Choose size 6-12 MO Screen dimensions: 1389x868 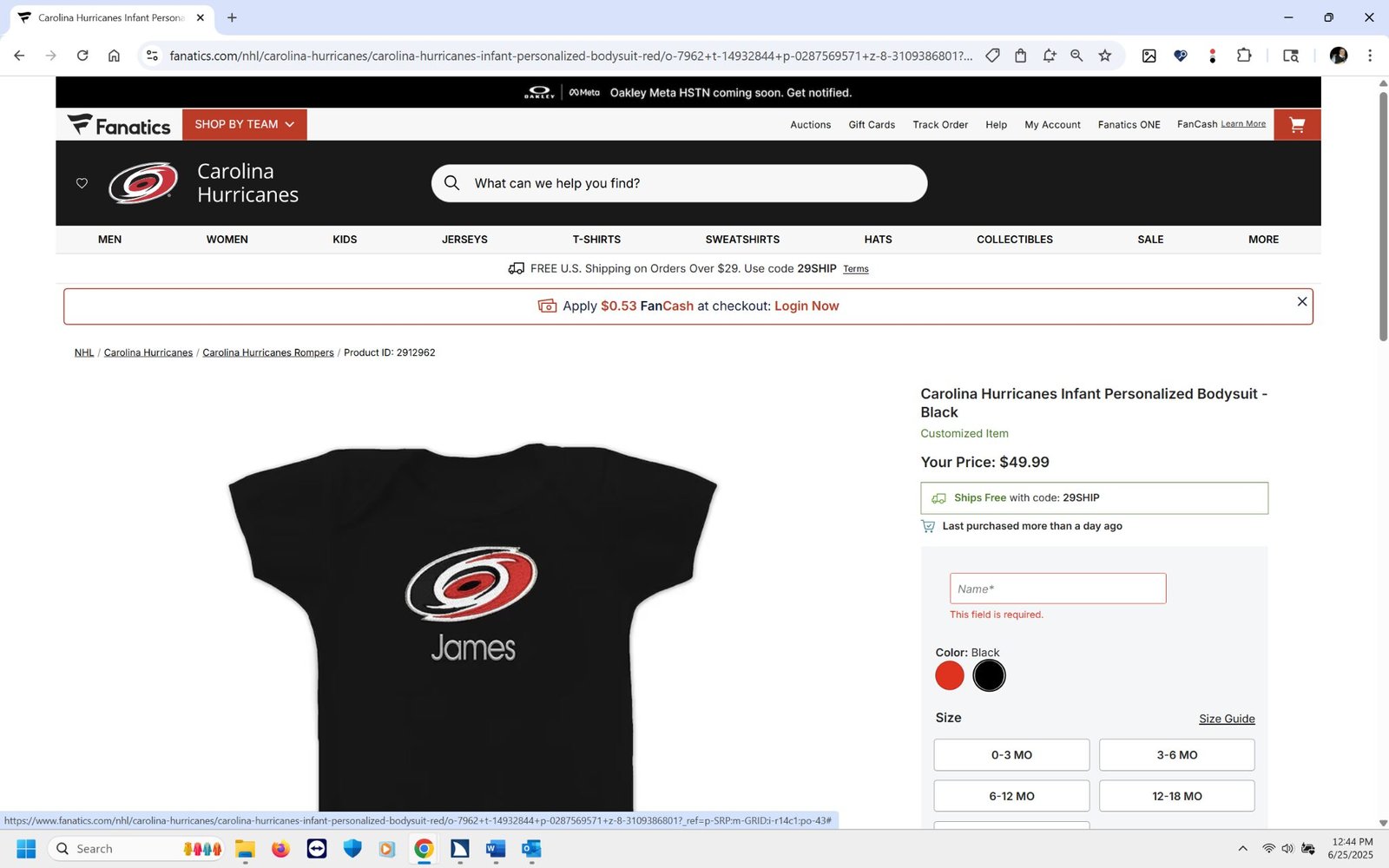1011,796
